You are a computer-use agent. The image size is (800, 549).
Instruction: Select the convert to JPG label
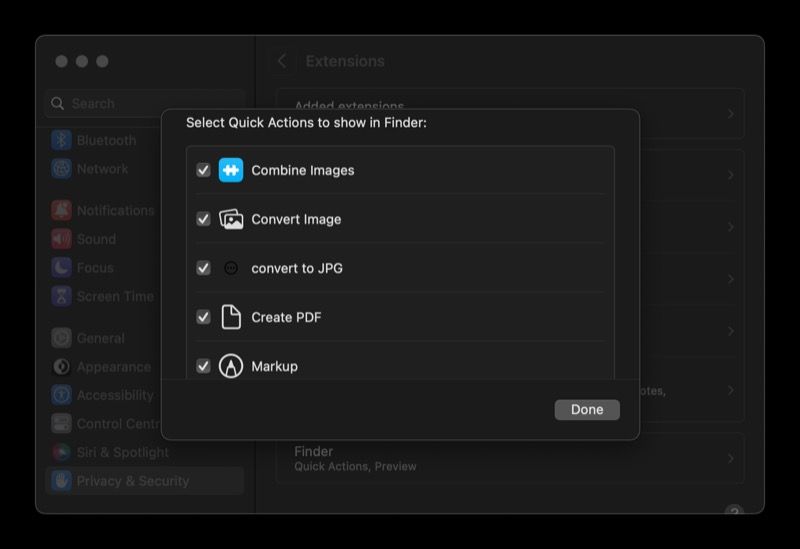297,268
